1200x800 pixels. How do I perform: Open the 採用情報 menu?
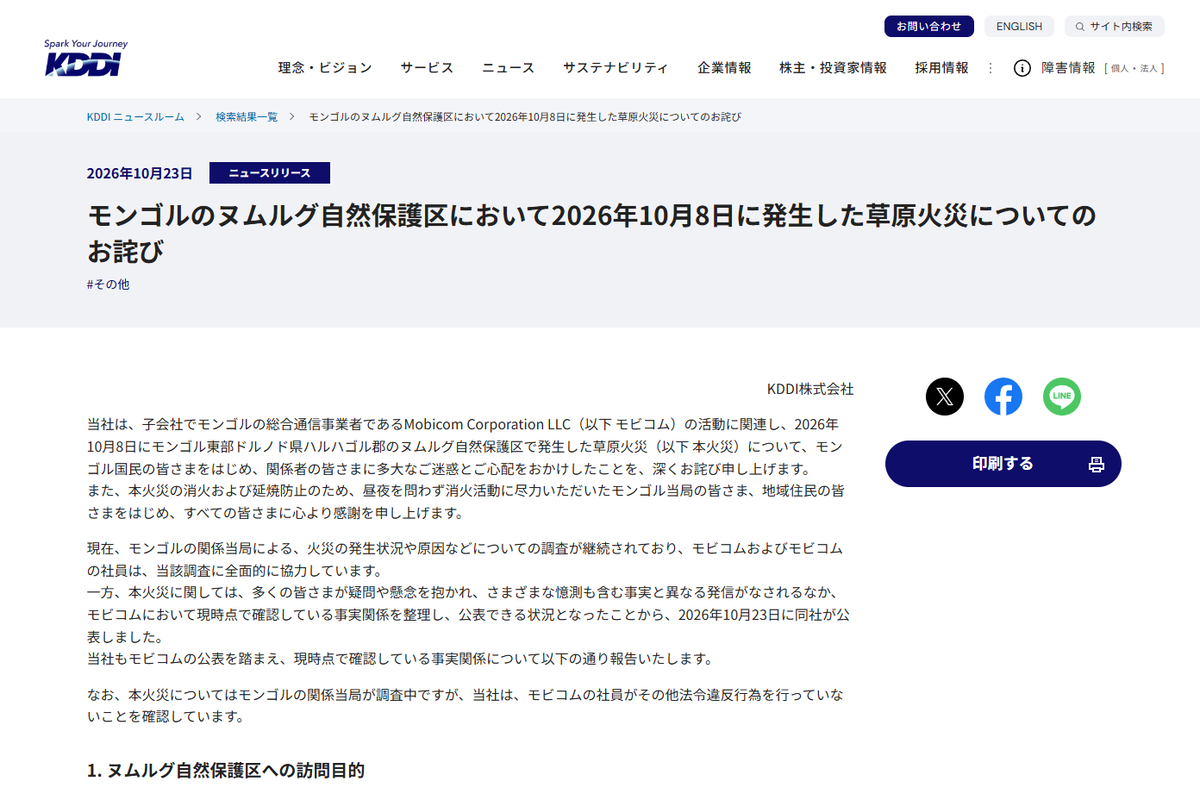942,68
